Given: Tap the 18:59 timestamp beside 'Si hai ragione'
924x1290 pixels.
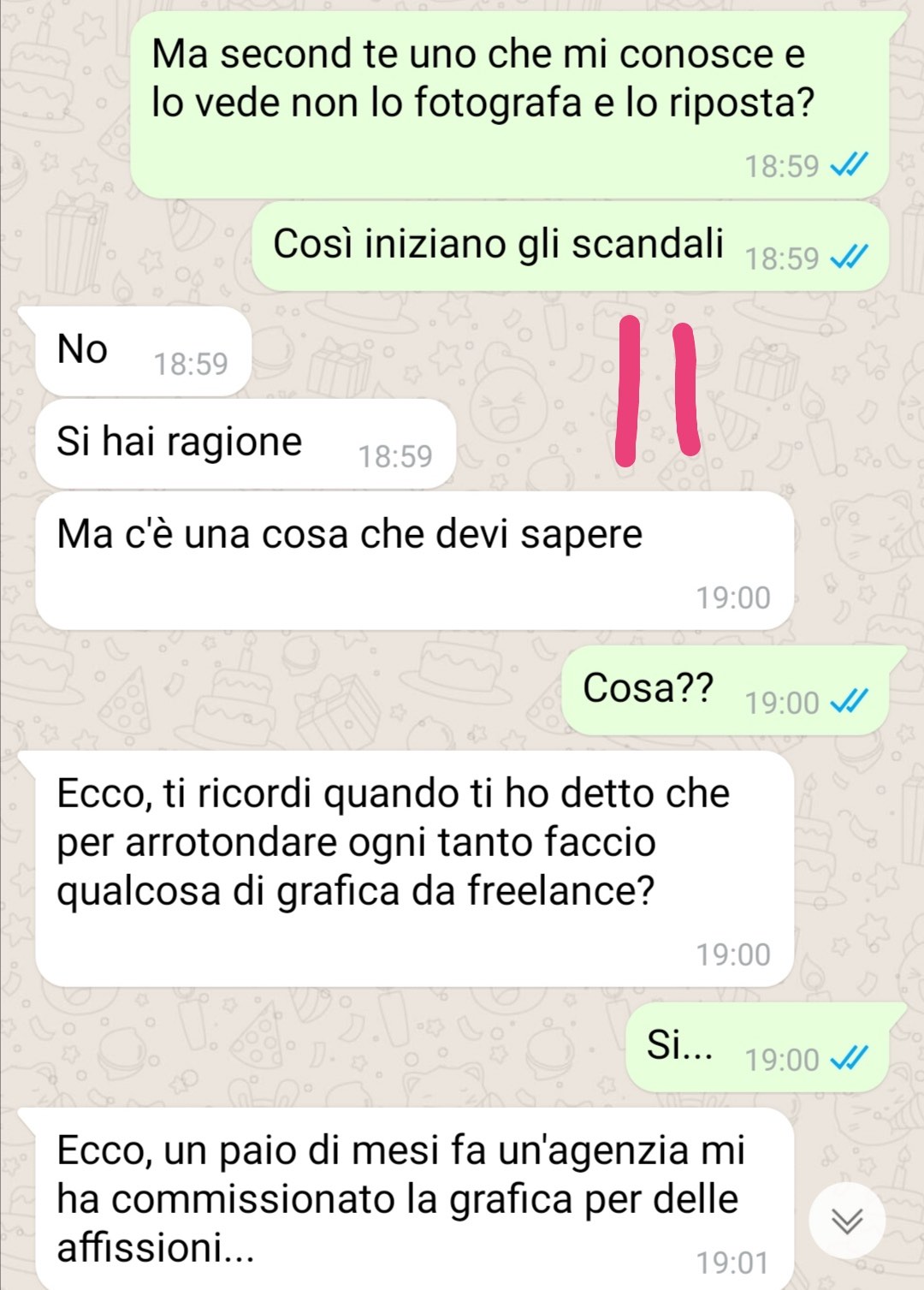Looking at the screenshot, I should click(395, 457).
